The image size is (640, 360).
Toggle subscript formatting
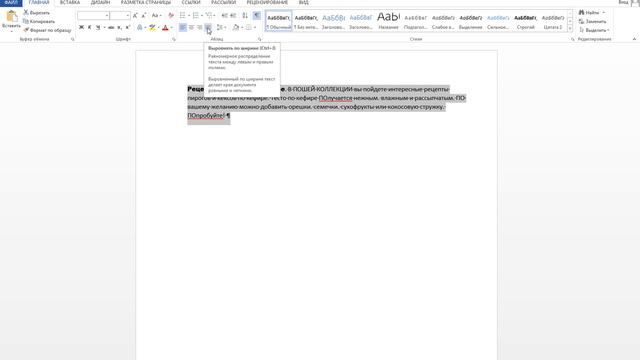(x=119, y=27)
